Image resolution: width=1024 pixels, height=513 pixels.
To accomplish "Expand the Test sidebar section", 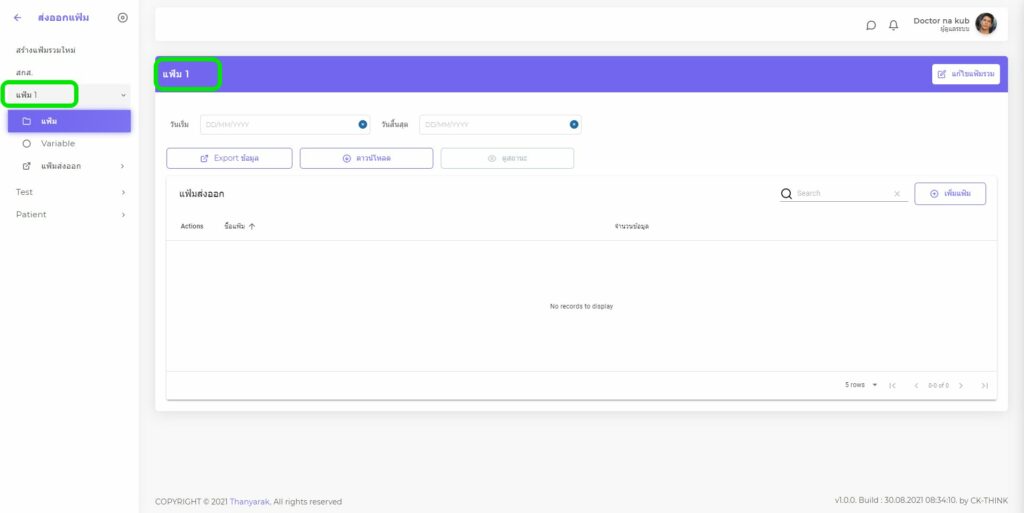I will 123,192.
